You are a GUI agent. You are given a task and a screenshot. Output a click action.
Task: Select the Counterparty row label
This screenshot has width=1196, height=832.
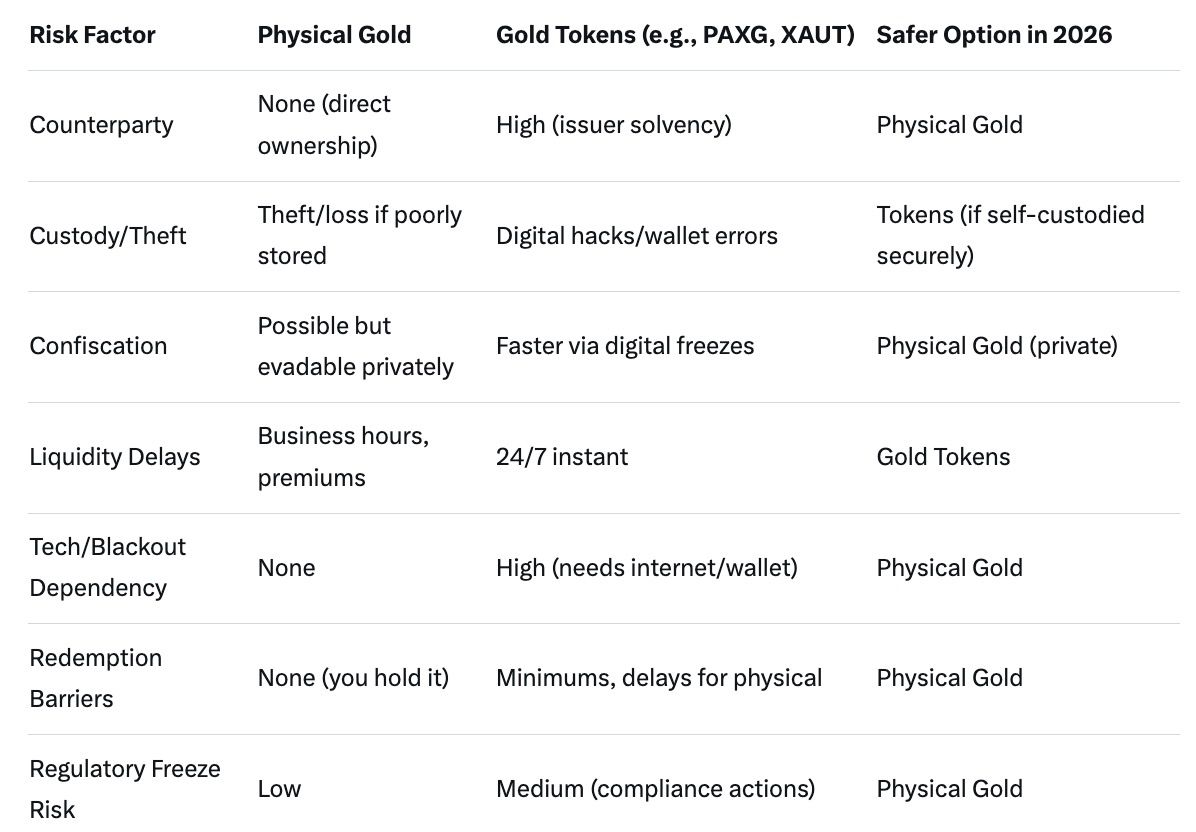[x=101, y=125]
